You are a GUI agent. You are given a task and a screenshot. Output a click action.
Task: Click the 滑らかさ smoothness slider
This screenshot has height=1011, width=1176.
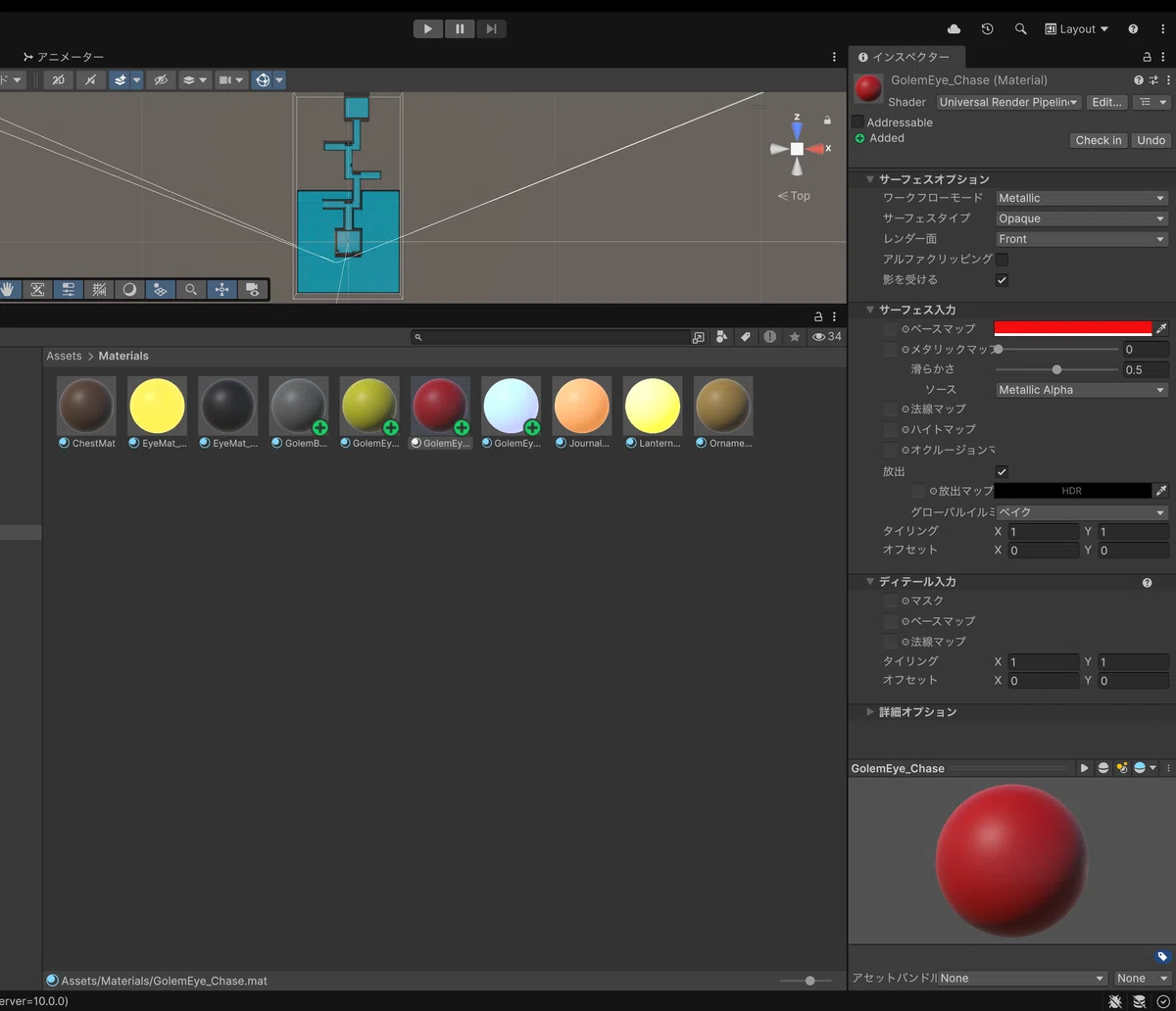tap(1056, 369)
